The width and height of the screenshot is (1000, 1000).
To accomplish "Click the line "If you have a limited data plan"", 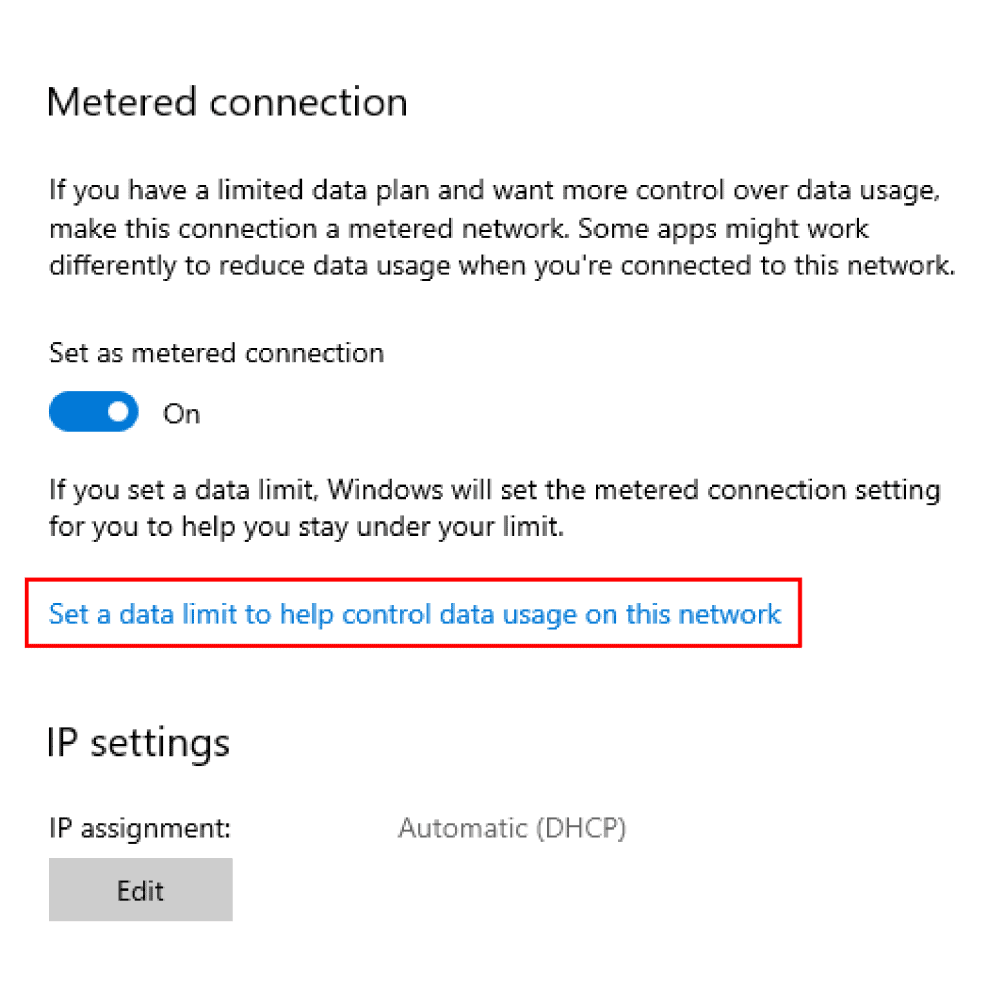I will click(495, 191).
